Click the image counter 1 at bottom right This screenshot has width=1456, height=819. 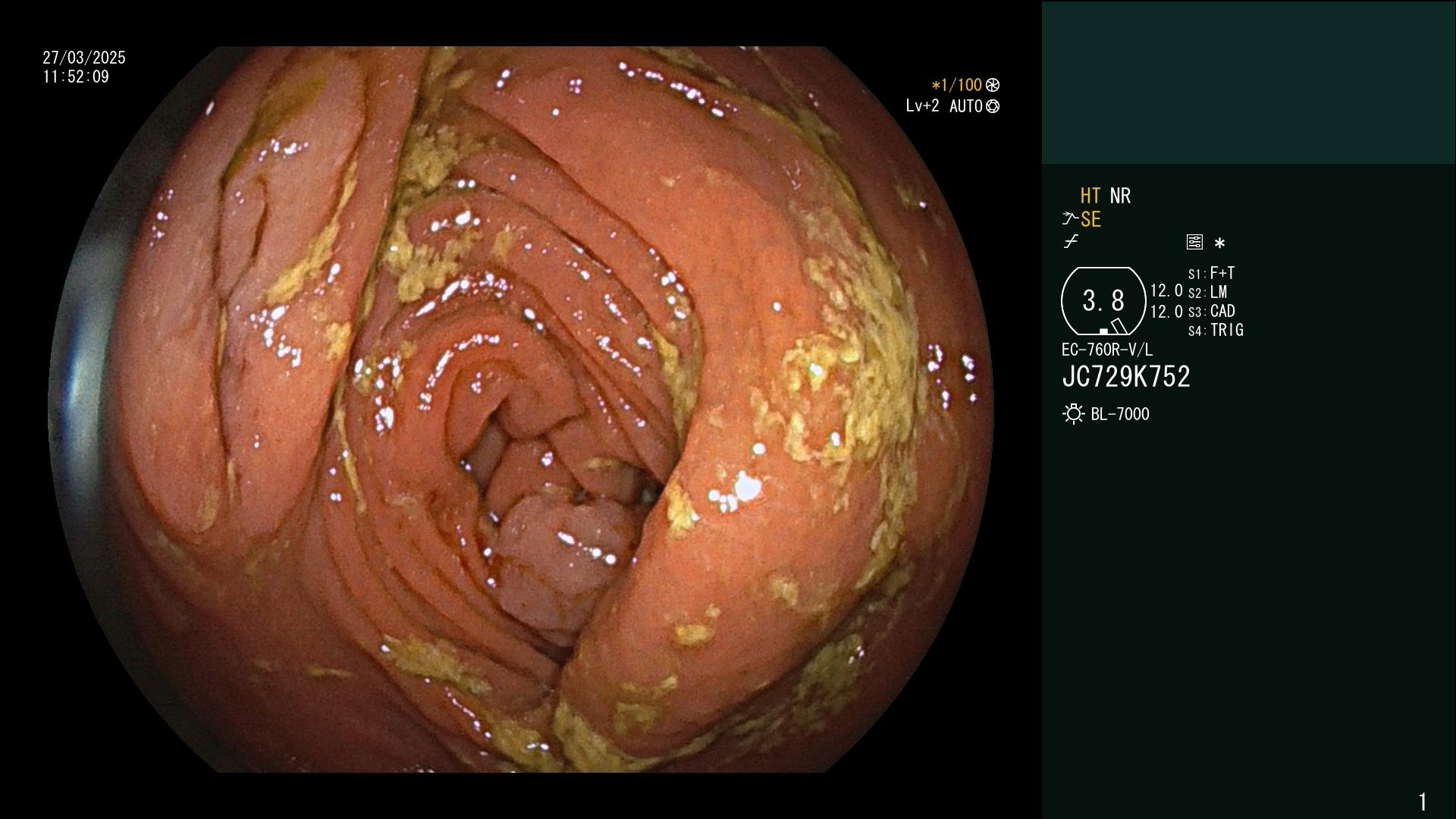coord(1423,802)
